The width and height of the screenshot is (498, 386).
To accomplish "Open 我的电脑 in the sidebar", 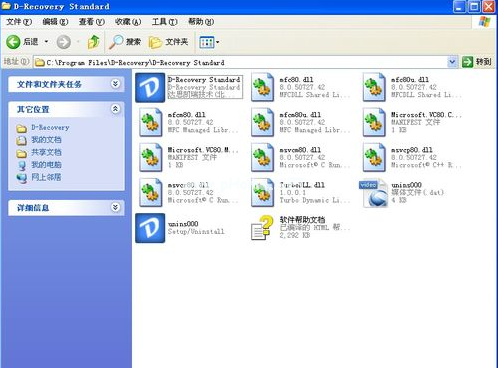I will point(46,165).
